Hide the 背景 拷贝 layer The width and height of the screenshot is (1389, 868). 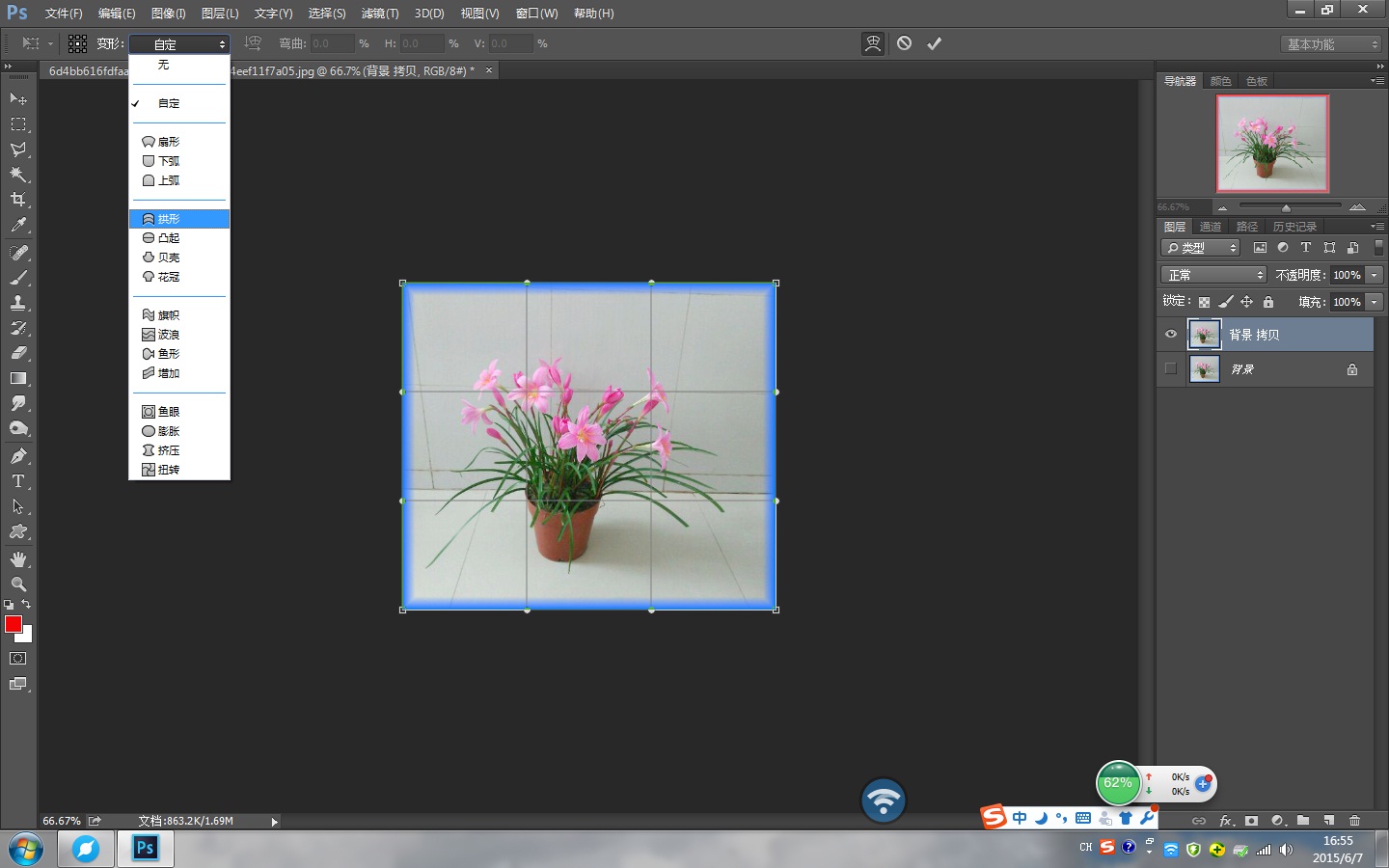(1171, 335)
